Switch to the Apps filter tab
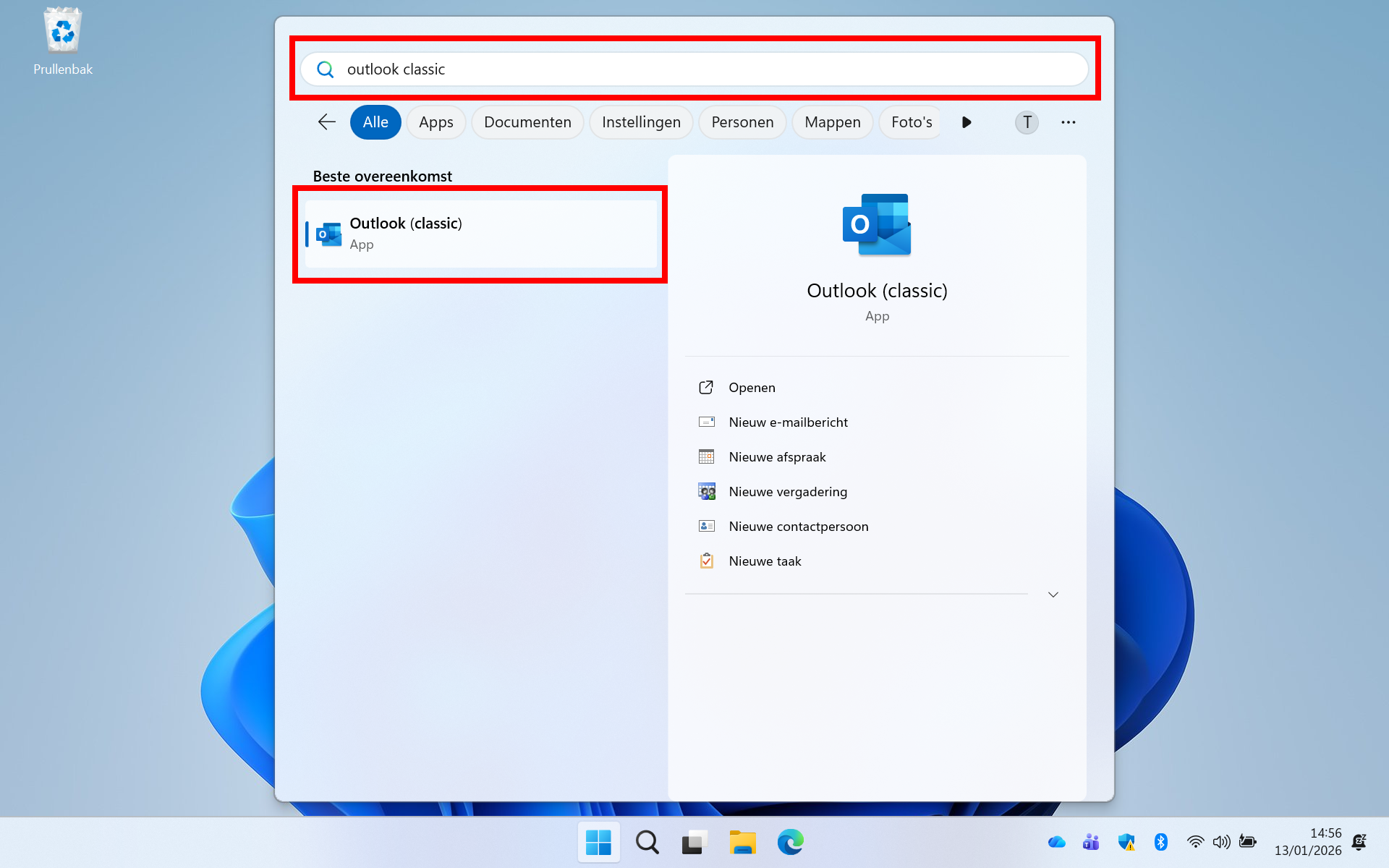This screenshot has height=868, width=1389. [436, 122]
